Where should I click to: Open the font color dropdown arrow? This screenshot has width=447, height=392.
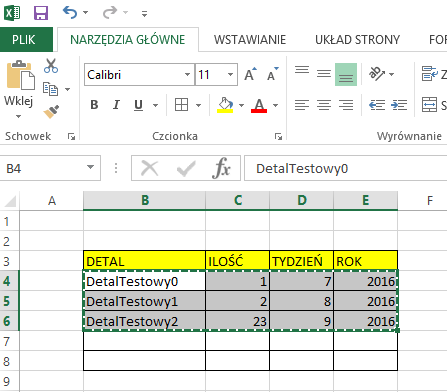[275, 105]
